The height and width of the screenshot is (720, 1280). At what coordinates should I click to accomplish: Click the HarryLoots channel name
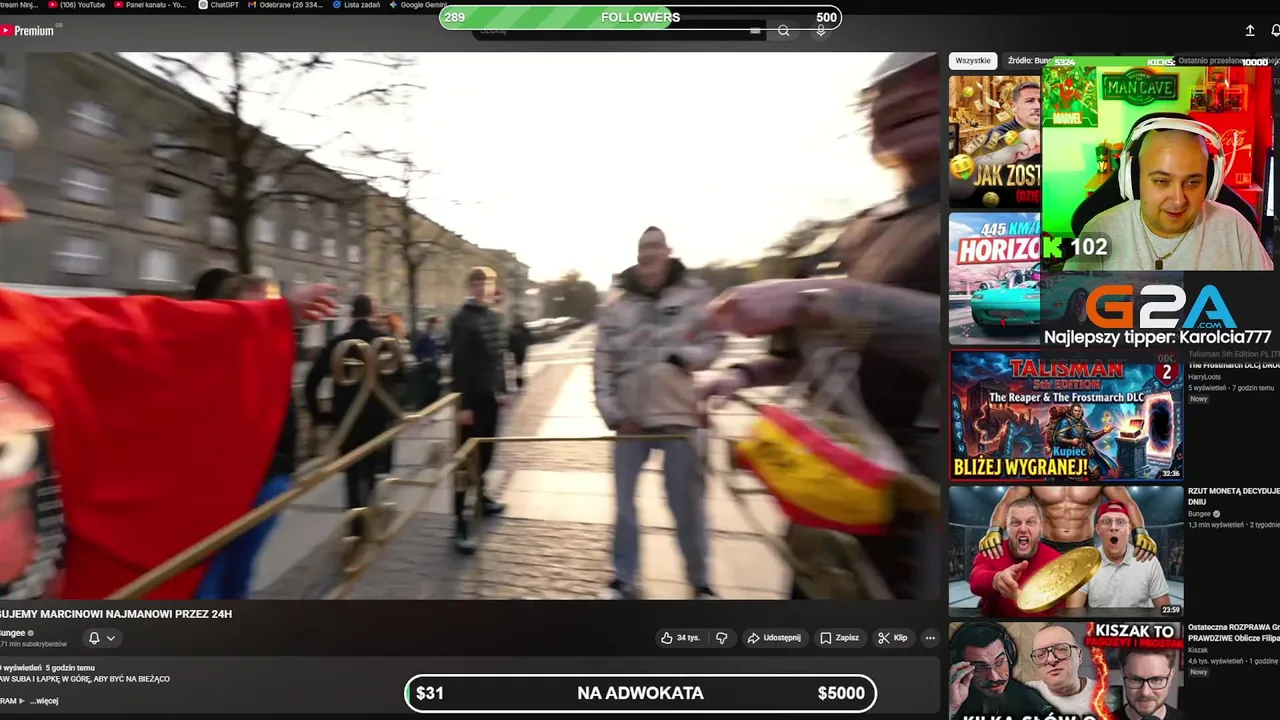pos(1204,376)
